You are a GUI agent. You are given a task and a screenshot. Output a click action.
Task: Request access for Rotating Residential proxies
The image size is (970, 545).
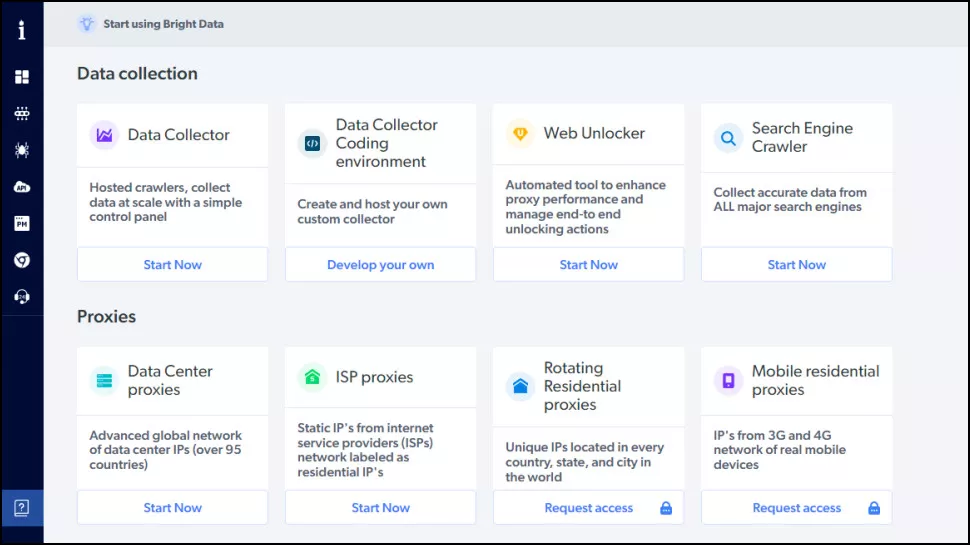[x=588, y=508]
